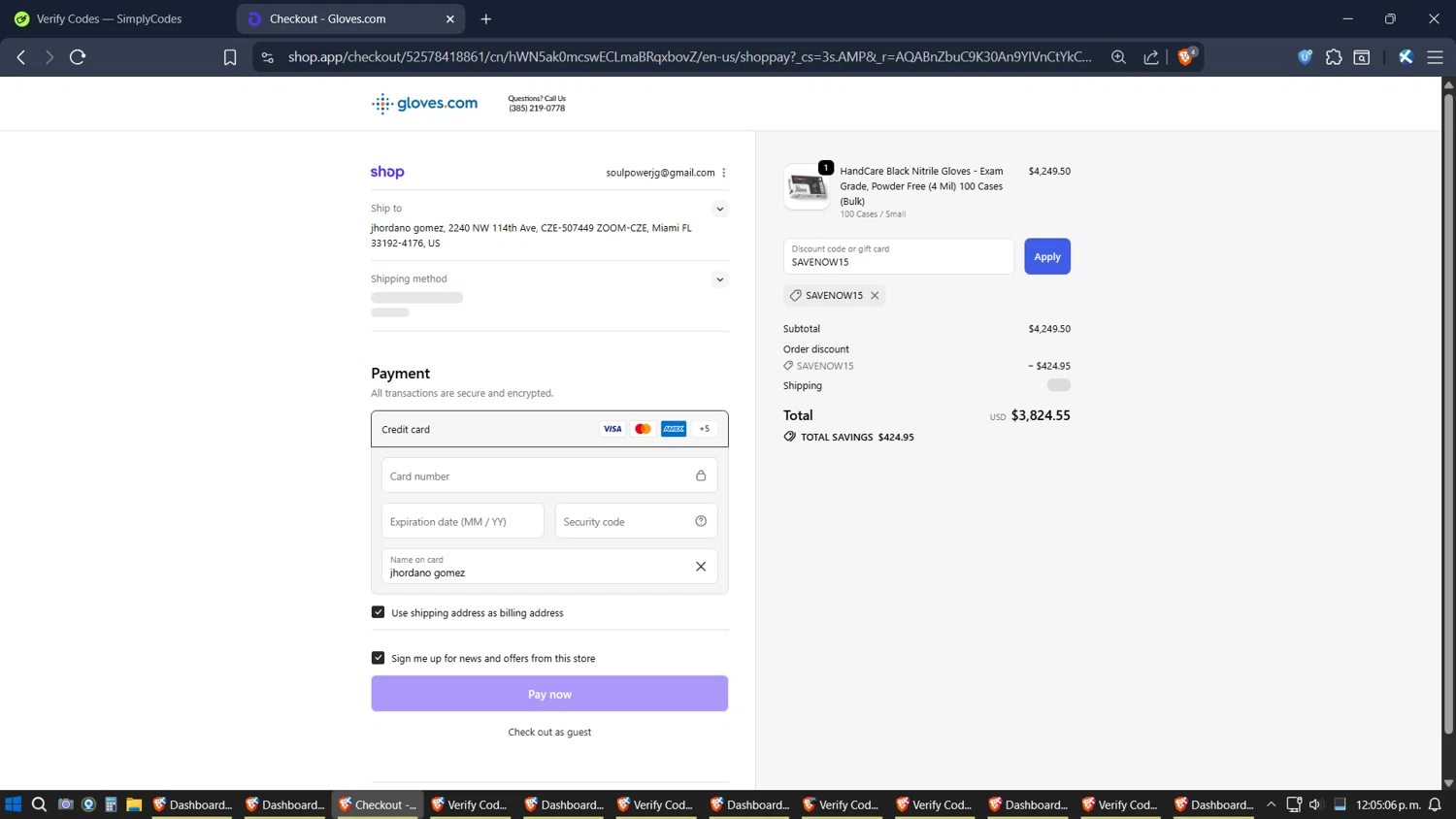1456x819 pixels.
Task: Open extensions puzzle icon
Action: tap(1334, 57)
